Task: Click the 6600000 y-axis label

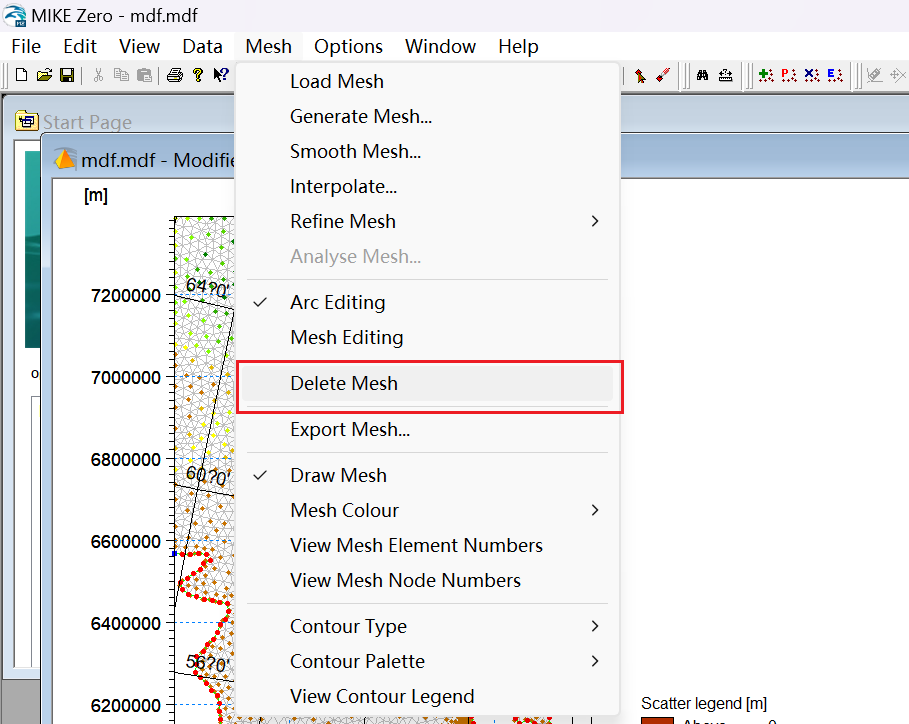Action: coord(126,541)
